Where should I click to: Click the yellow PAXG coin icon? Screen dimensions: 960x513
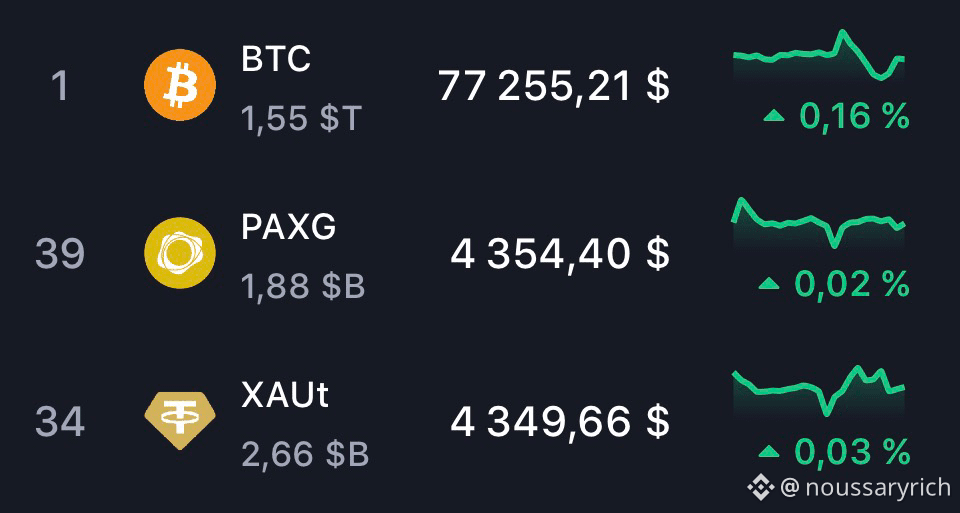[180, 253]
